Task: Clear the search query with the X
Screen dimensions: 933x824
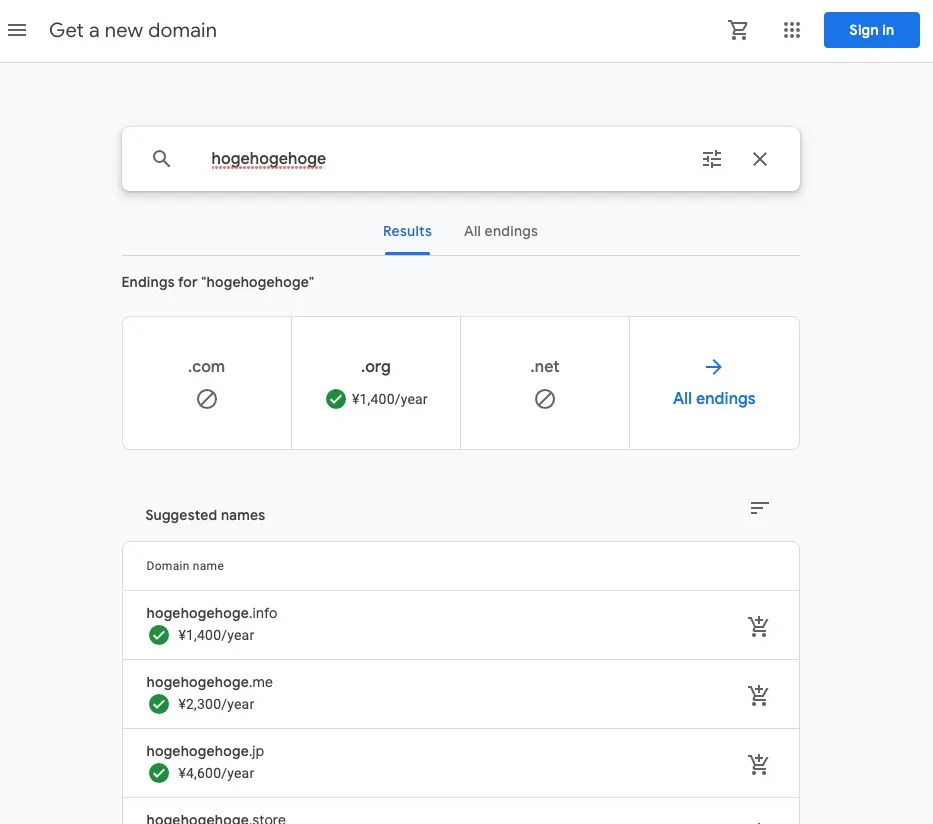Action: point(760,158)
